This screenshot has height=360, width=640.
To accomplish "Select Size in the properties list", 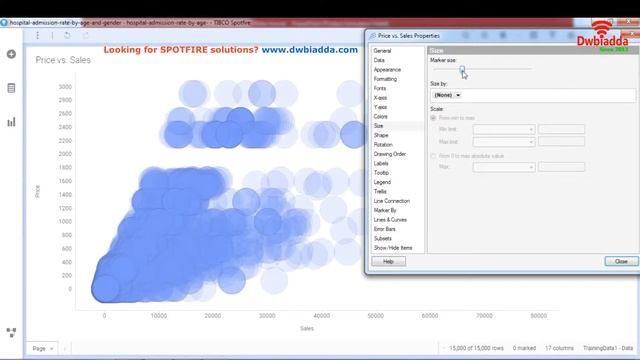I will tap(378, 126).
